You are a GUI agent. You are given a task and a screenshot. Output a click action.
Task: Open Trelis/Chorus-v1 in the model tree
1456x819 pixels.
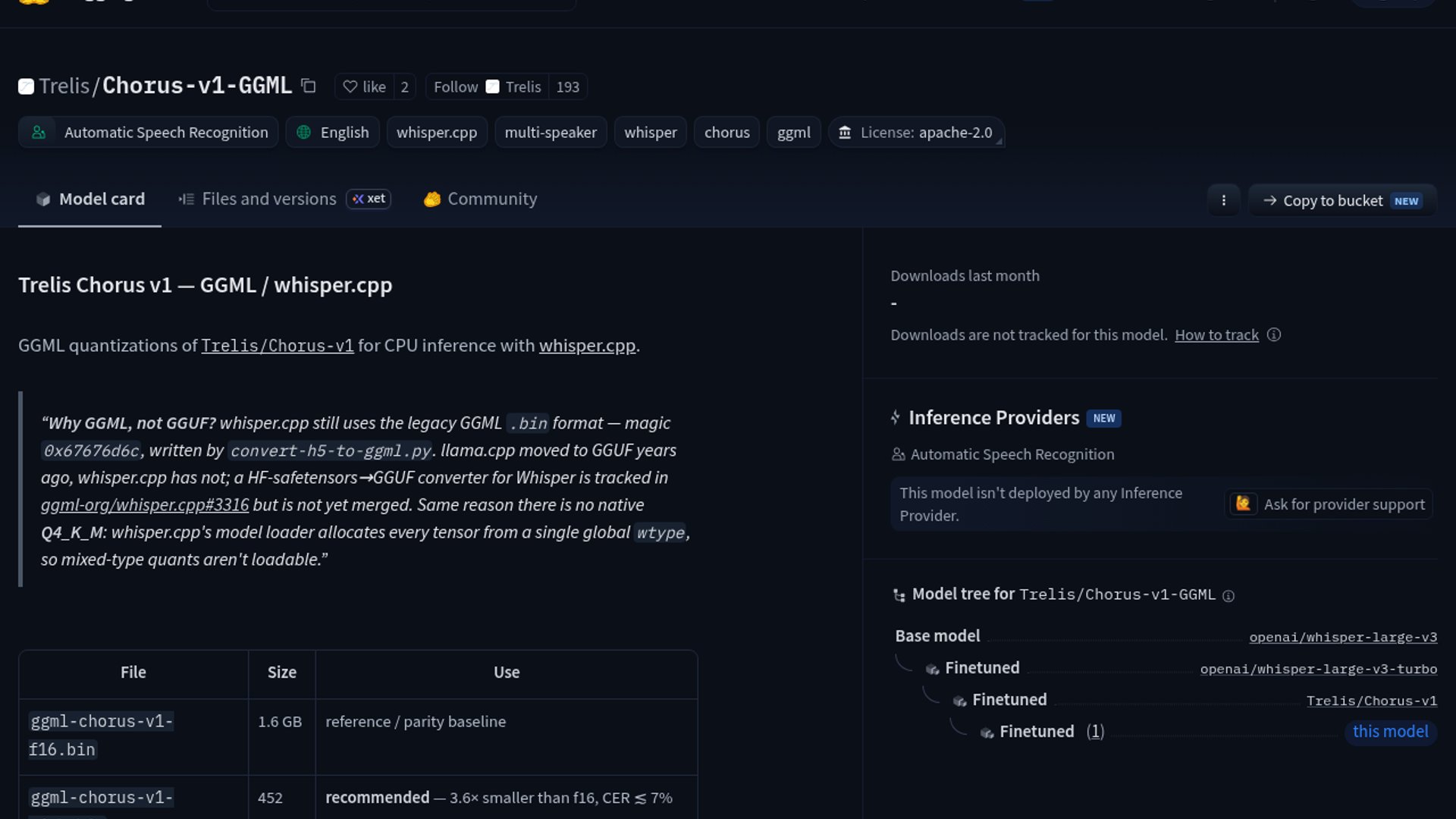pyautogui.click(x=1372, y=701)
